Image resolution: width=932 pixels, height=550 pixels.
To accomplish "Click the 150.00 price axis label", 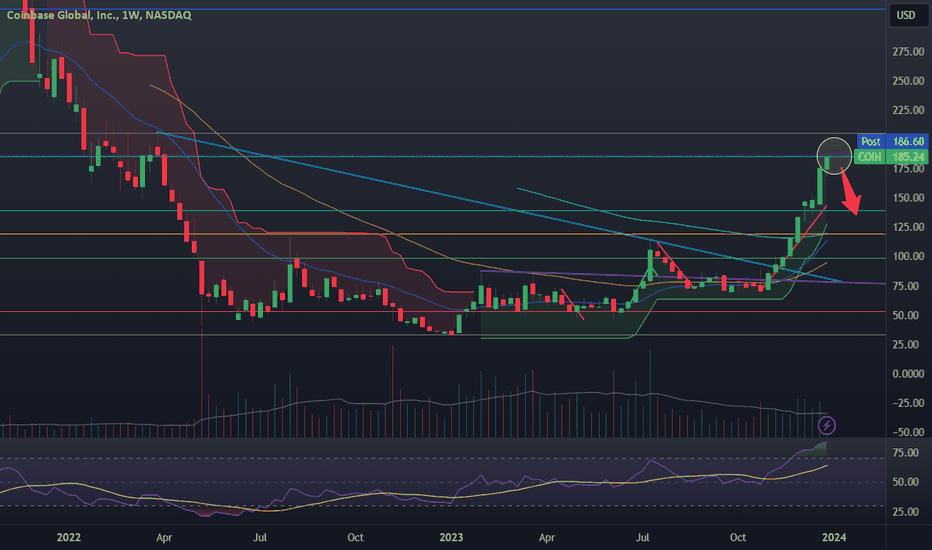I will (908, 198).
